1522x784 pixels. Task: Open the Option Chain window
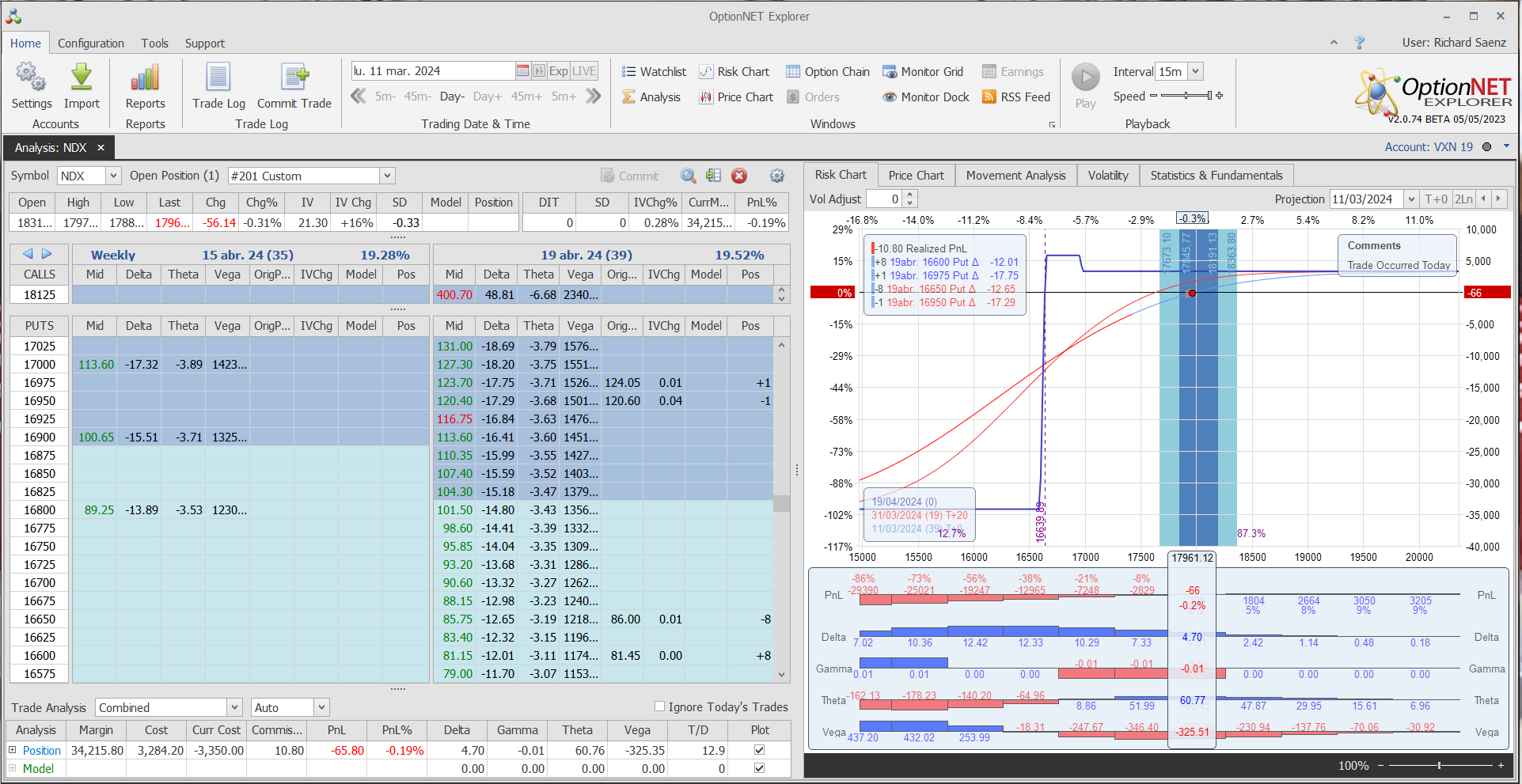827,72
